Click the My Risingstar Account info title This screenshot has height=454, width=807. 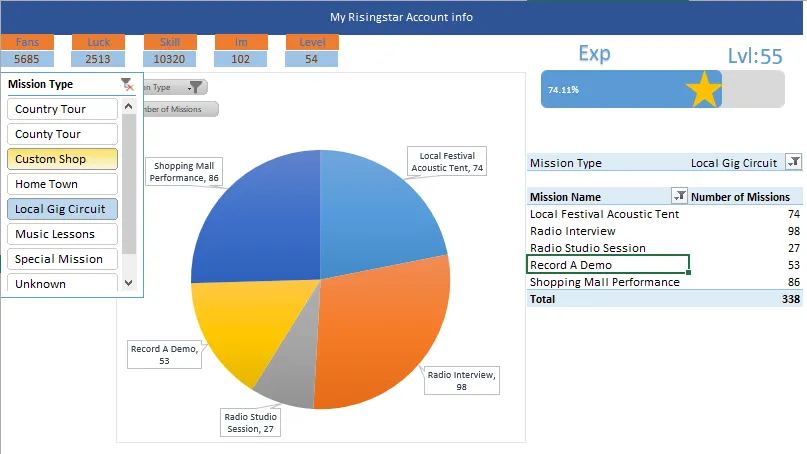coord(401,17)
